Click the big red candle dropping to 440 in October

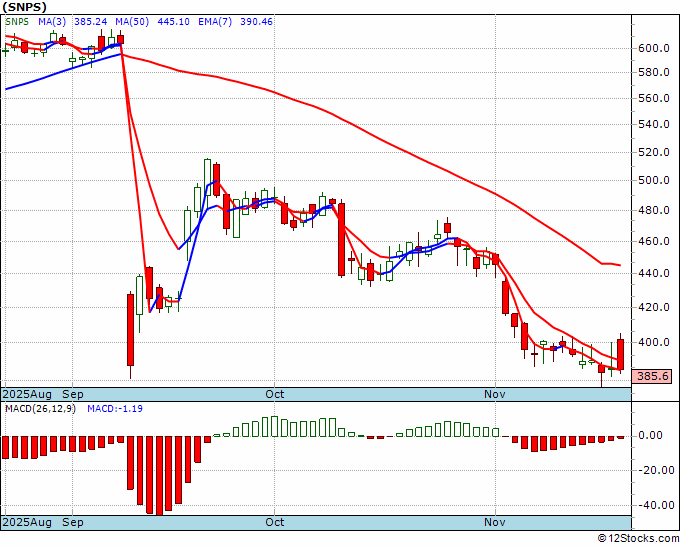click(342, 239)
